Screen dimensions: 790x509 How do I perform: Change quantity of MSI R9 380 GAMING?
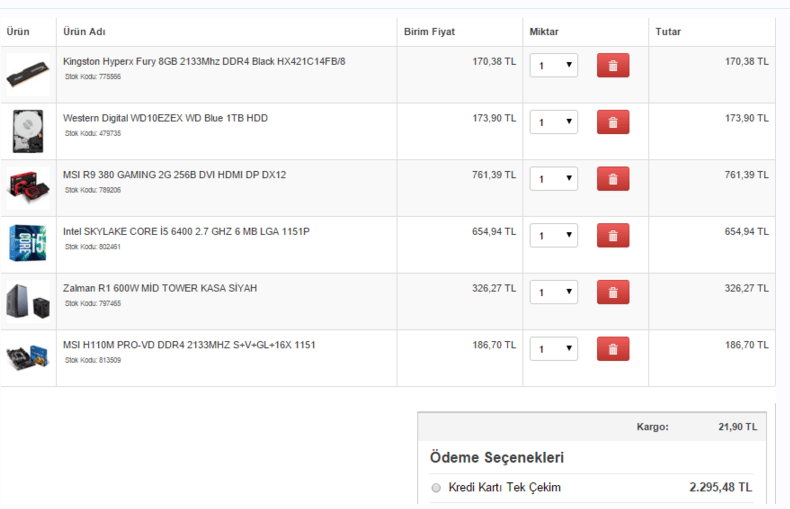coord(554,179)
